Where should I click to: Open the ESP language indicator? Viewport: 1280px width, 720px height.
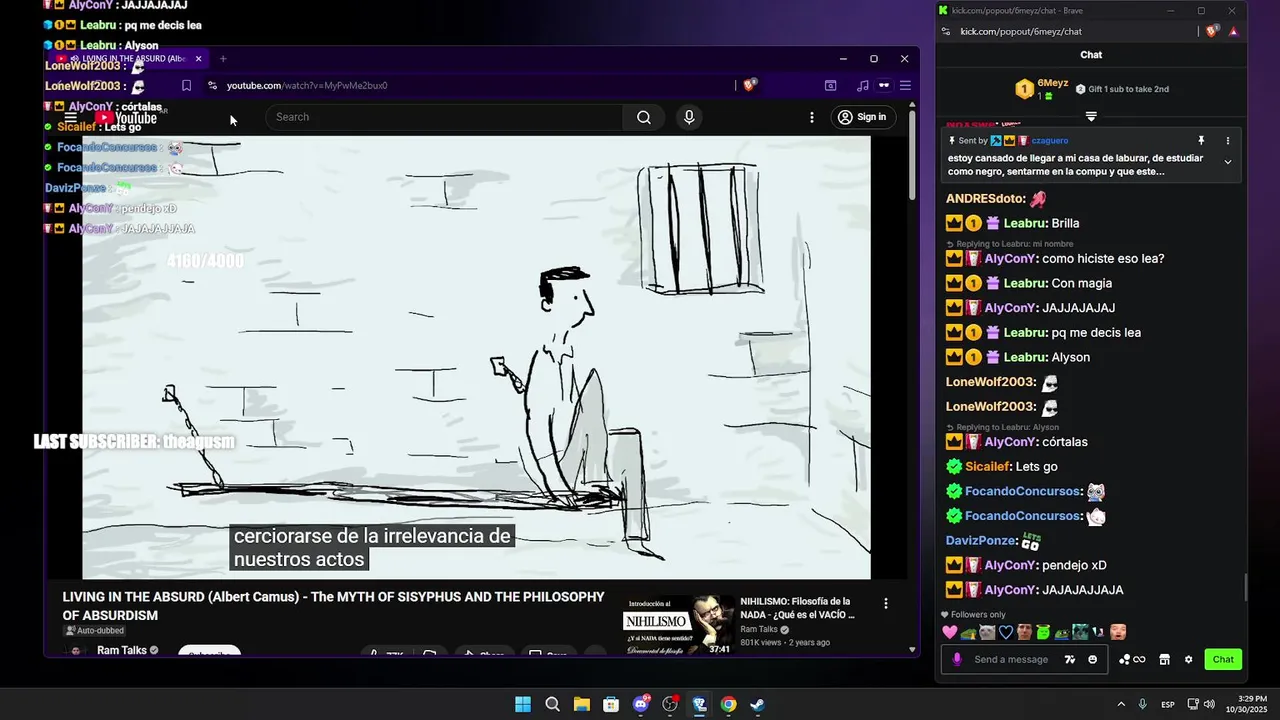1168,705
